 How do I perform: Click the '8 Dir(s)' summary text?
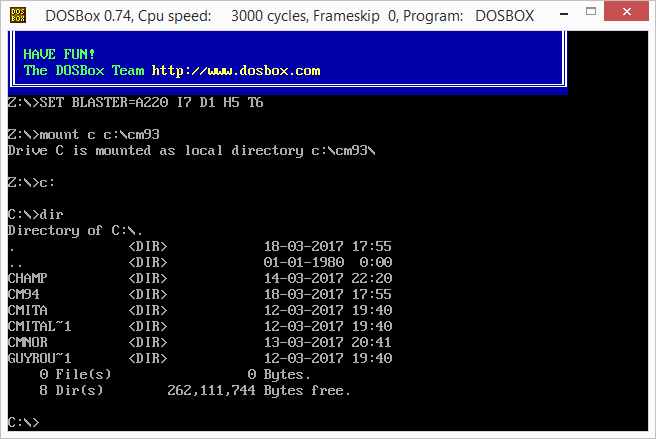pyautogui.click(x=72, y=390)
